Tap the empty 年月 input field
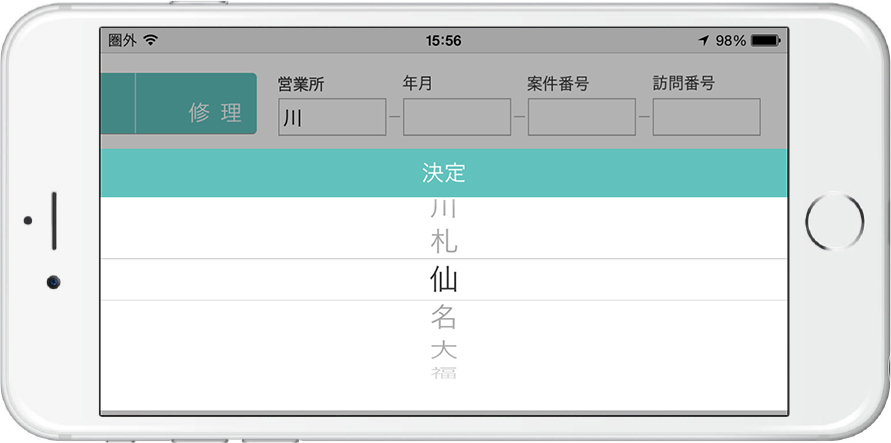891x443 pixels. [x=457, y=117]
